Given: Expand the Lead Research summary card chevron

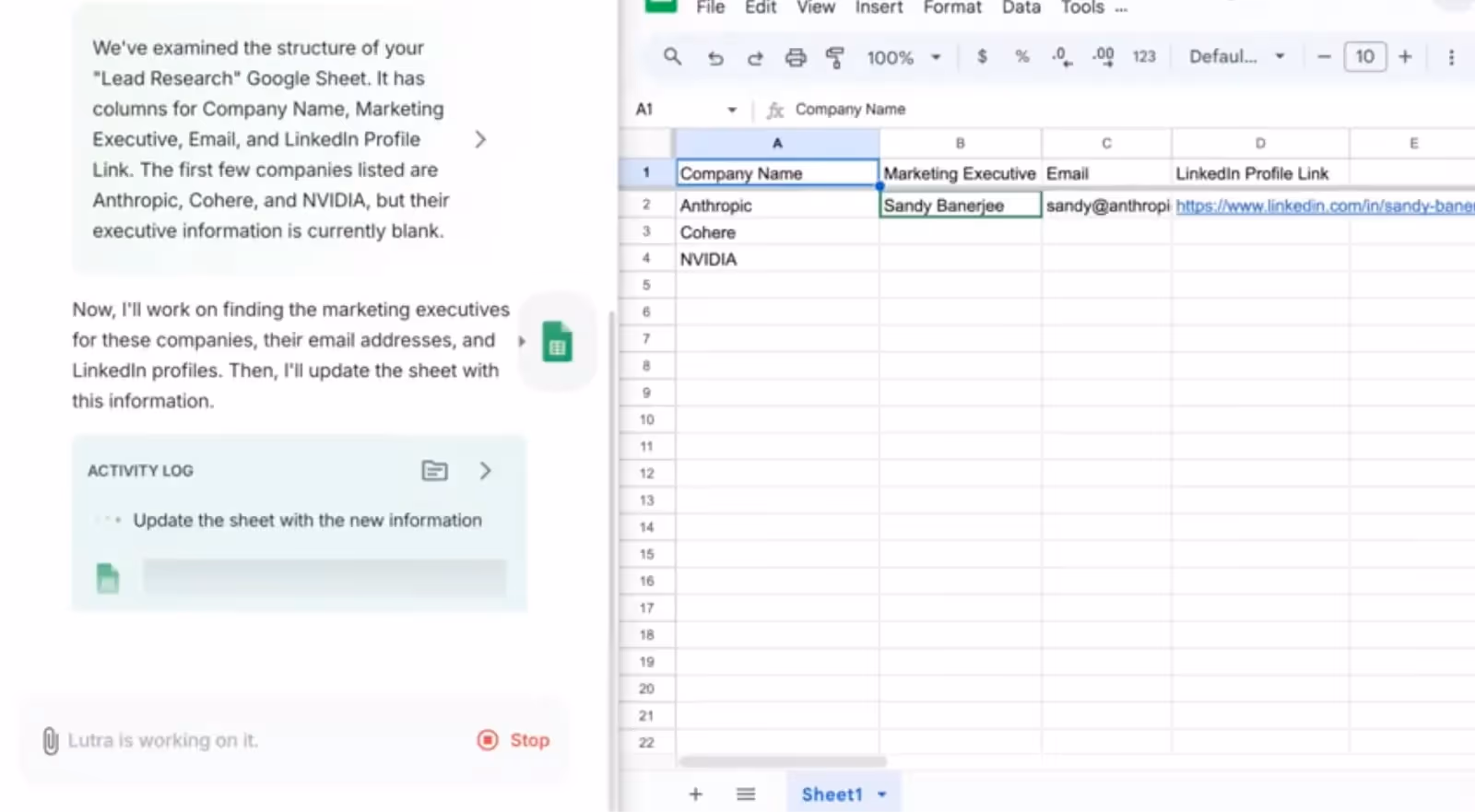Looking at the screenshot, I should [x=480, y=139].
